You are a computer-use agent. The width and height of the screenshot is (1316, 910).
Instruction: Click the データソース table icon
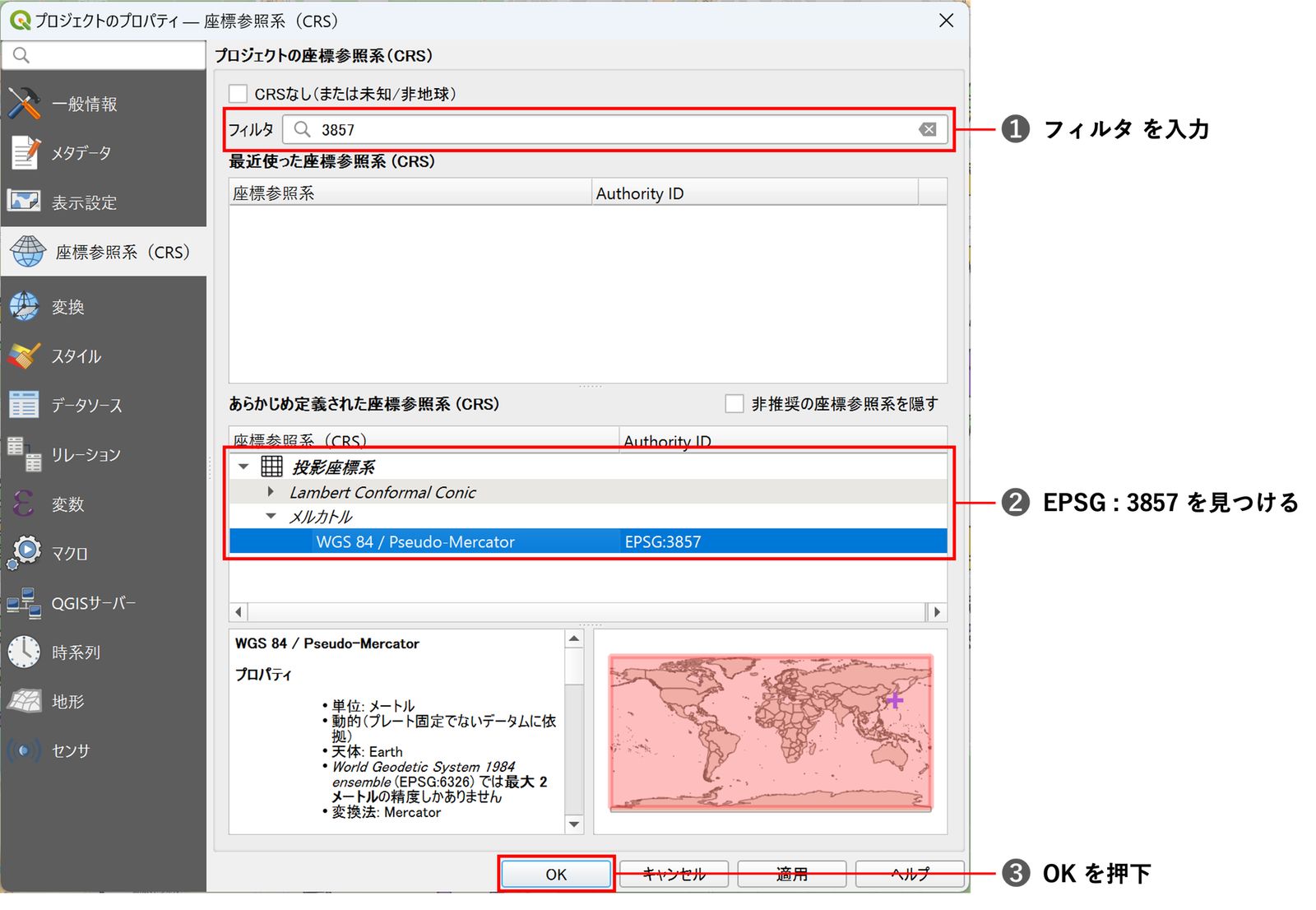click(24, 405)
